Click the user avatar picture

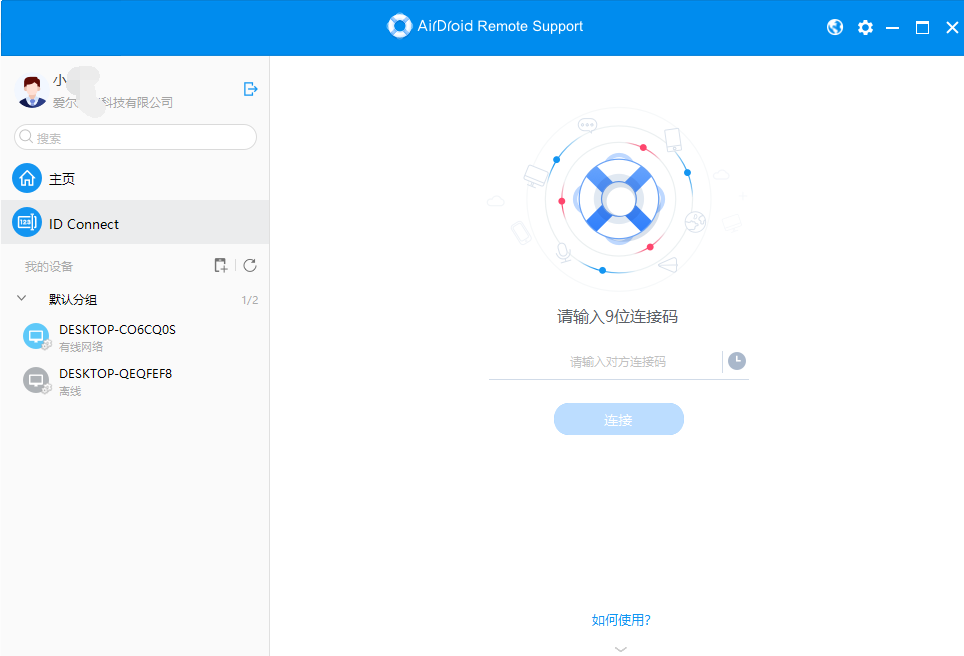(31, 92)
